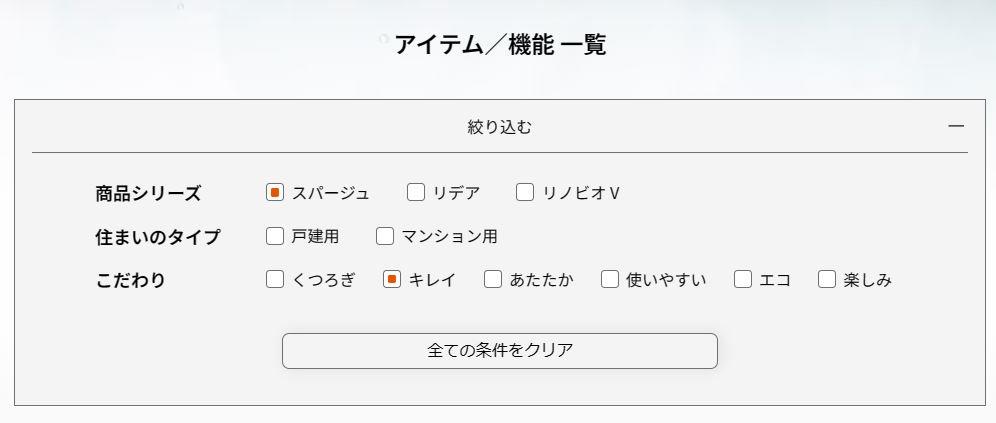This screenshot has width=996, height=423.
Task: Click the 使いやすい label text
Action: click(x=666, y=280)
